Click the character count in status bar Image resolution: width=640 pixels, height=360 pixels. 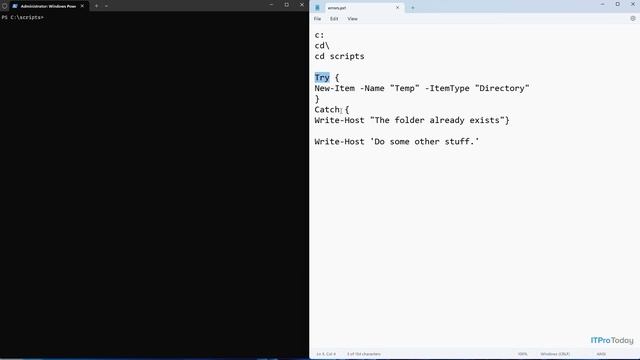[x=364, y=354]
